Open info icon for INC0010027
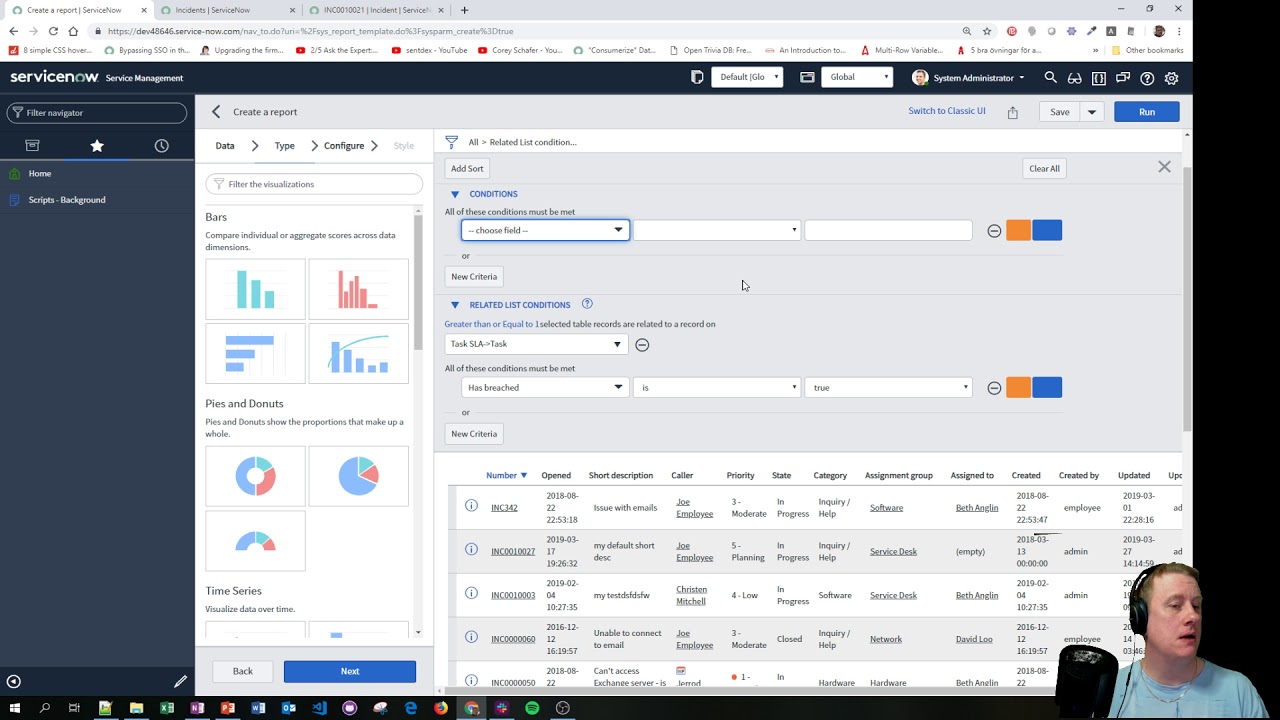 [x=471, y=550]
